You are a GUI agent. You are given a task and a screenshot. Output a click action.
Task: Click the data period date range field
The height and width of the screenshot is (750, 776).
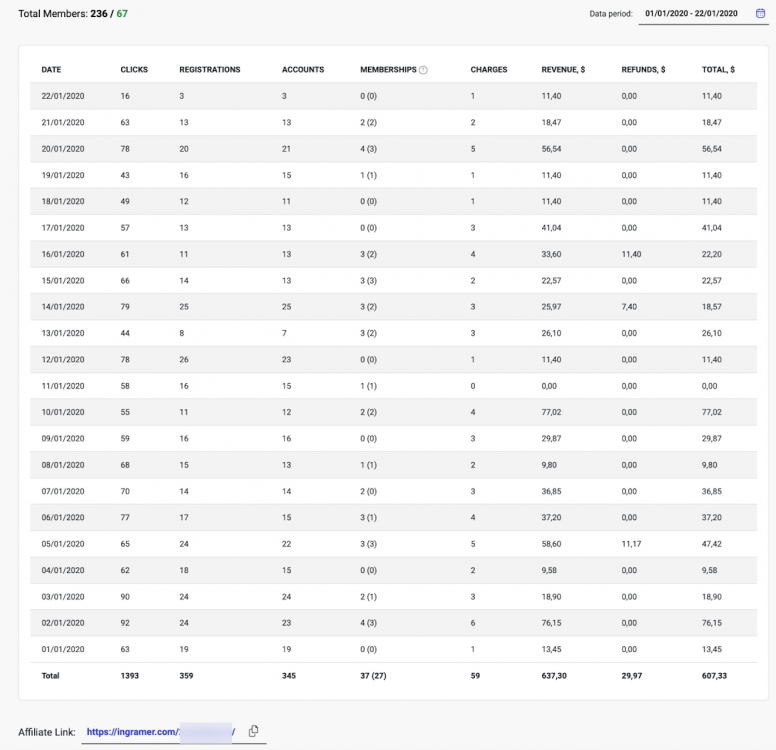691,14
